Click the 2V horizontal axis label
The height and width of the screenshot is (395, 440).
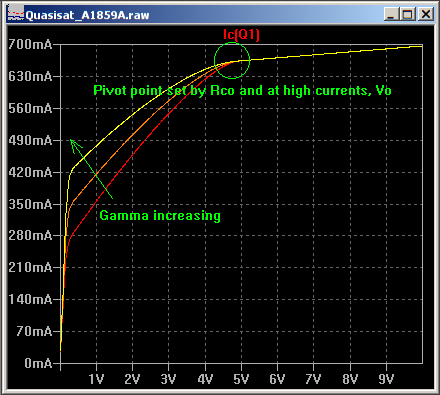pyautogui.click(x=132, y=379)
